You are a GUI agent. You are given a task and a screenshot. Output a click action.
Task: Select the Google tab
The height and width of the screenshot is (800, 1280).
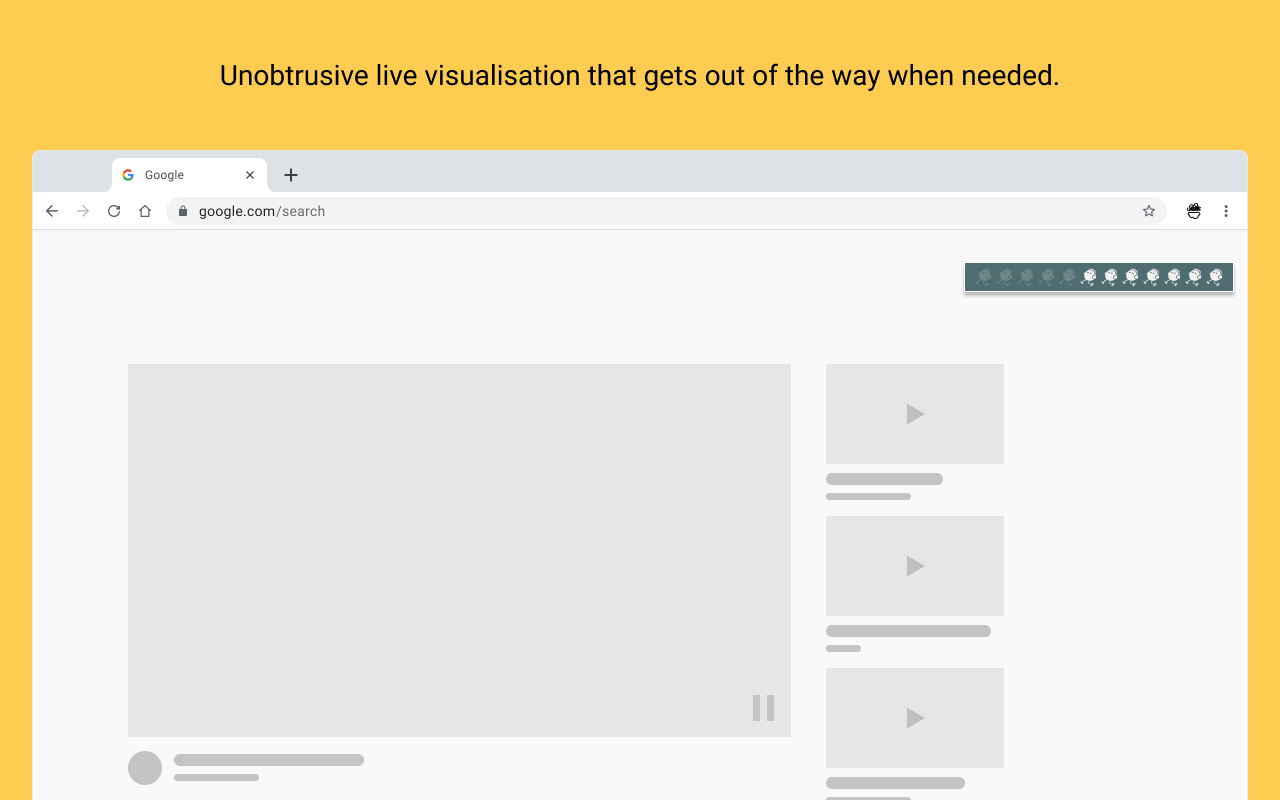tap(189, 175)
